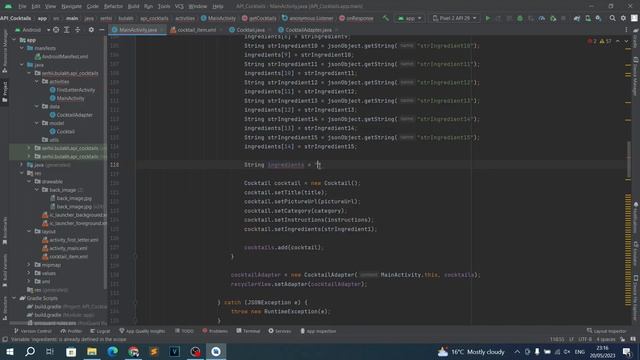Collapse the activities package
The height and width of the screenshot is (360, 640).
tap(37, 82)
